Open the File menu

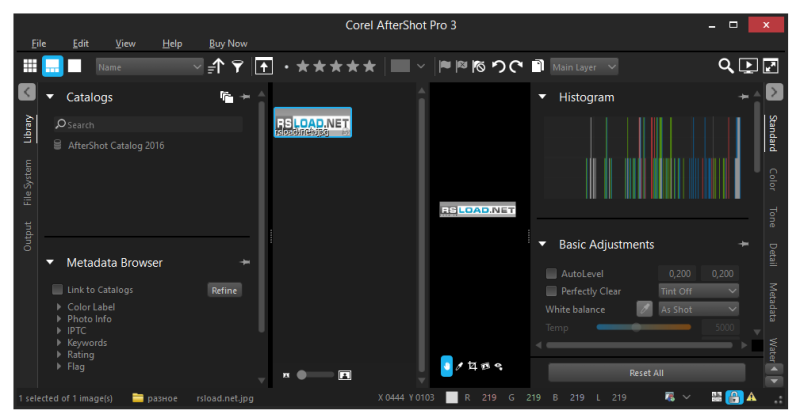39,43
